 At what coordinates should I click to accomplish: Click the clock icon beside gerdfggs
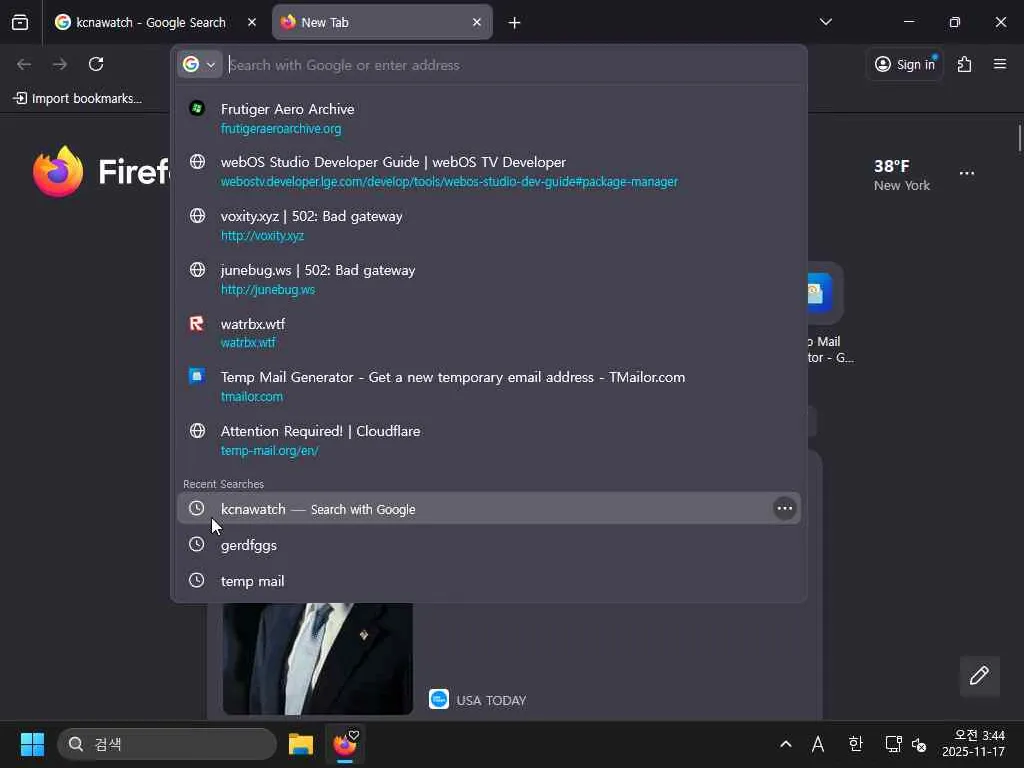[x=197, y=544]
